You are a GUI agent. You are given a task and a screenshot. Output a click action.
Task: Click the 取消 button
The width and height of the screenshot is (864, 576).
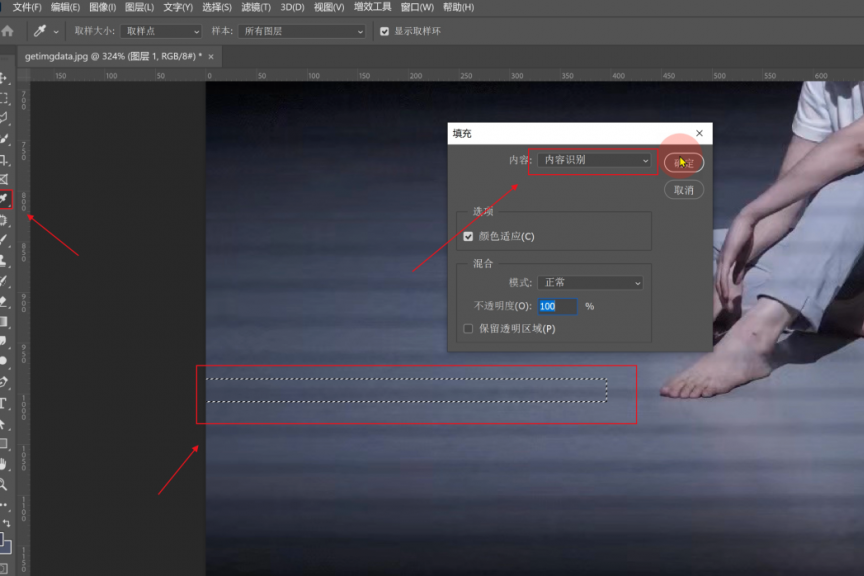point(684,190)
